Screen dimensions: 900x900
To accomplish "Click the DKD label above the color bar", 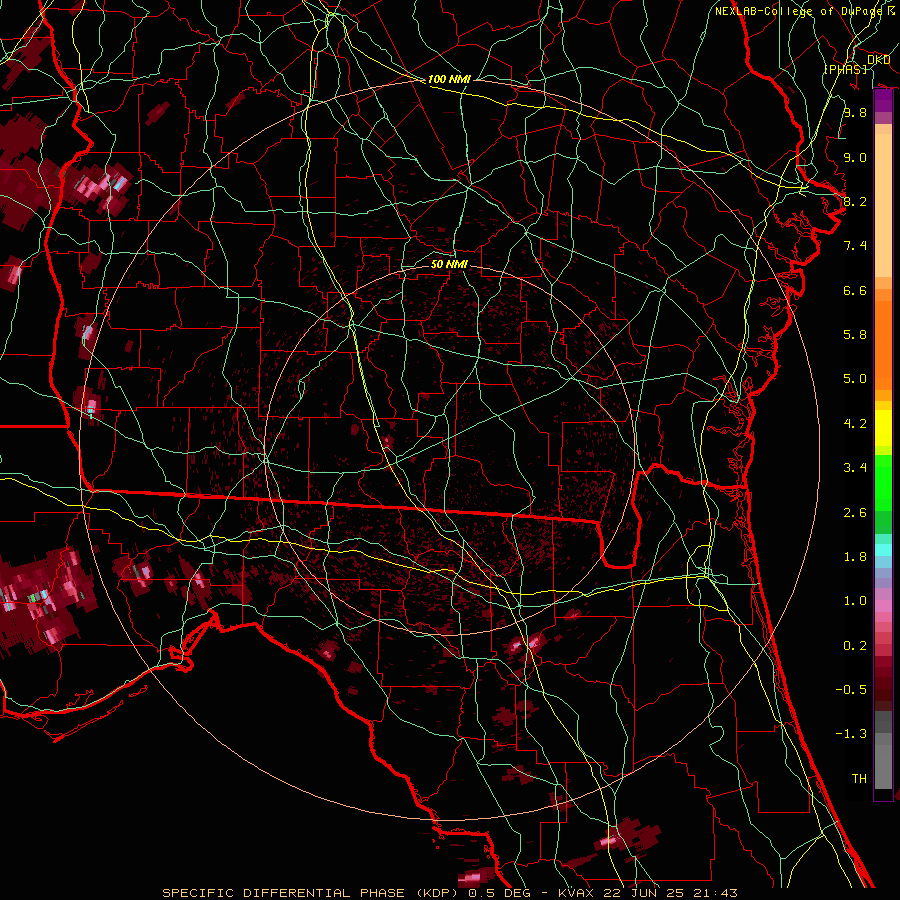I will 878,60.
